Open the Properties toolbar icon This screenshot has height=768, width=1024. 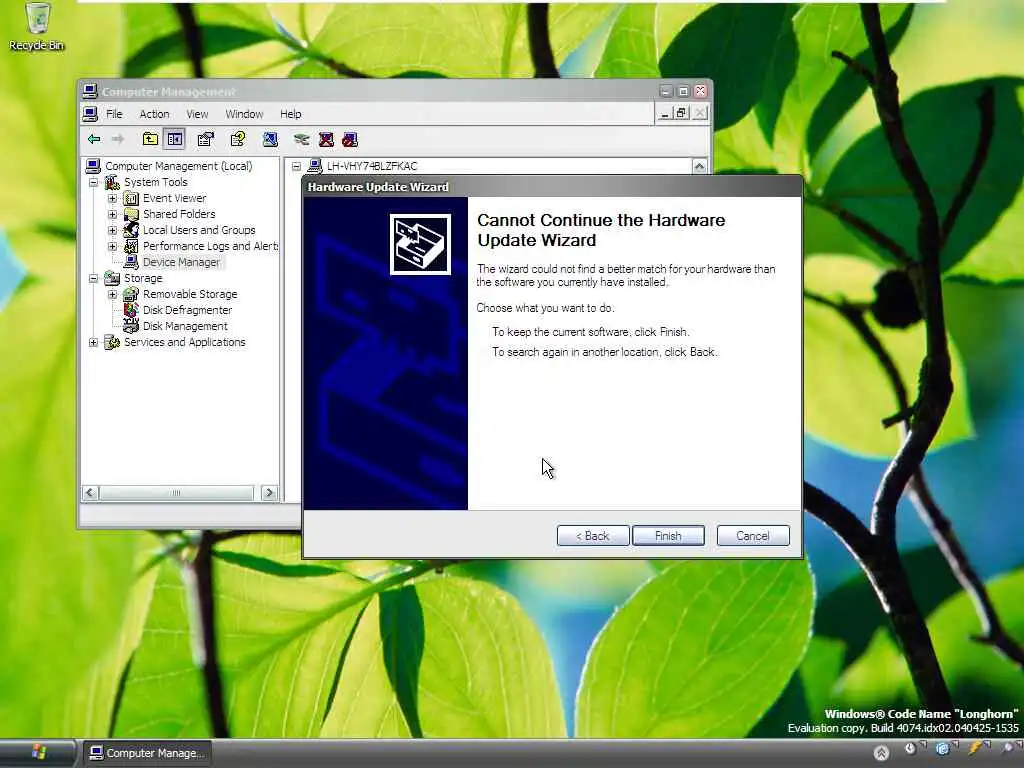(206, 139)
